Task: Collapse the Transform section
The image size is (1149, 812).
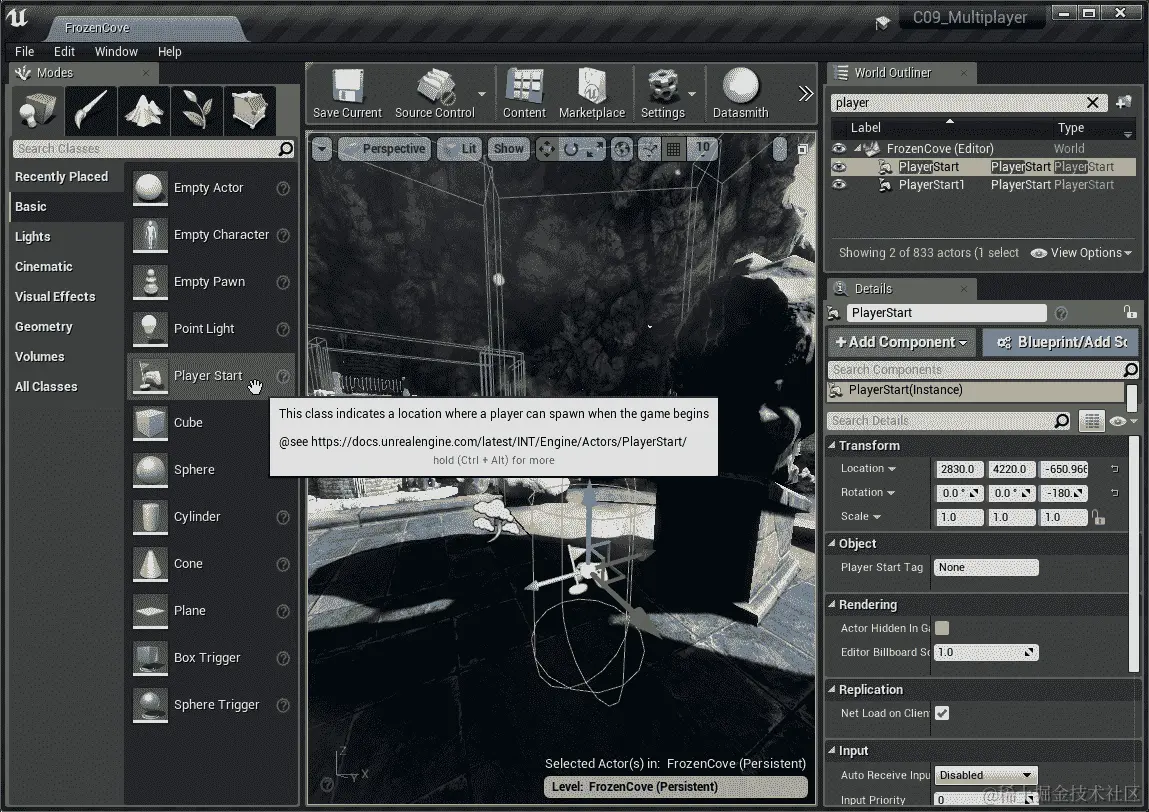Action: tap(832, 446)
